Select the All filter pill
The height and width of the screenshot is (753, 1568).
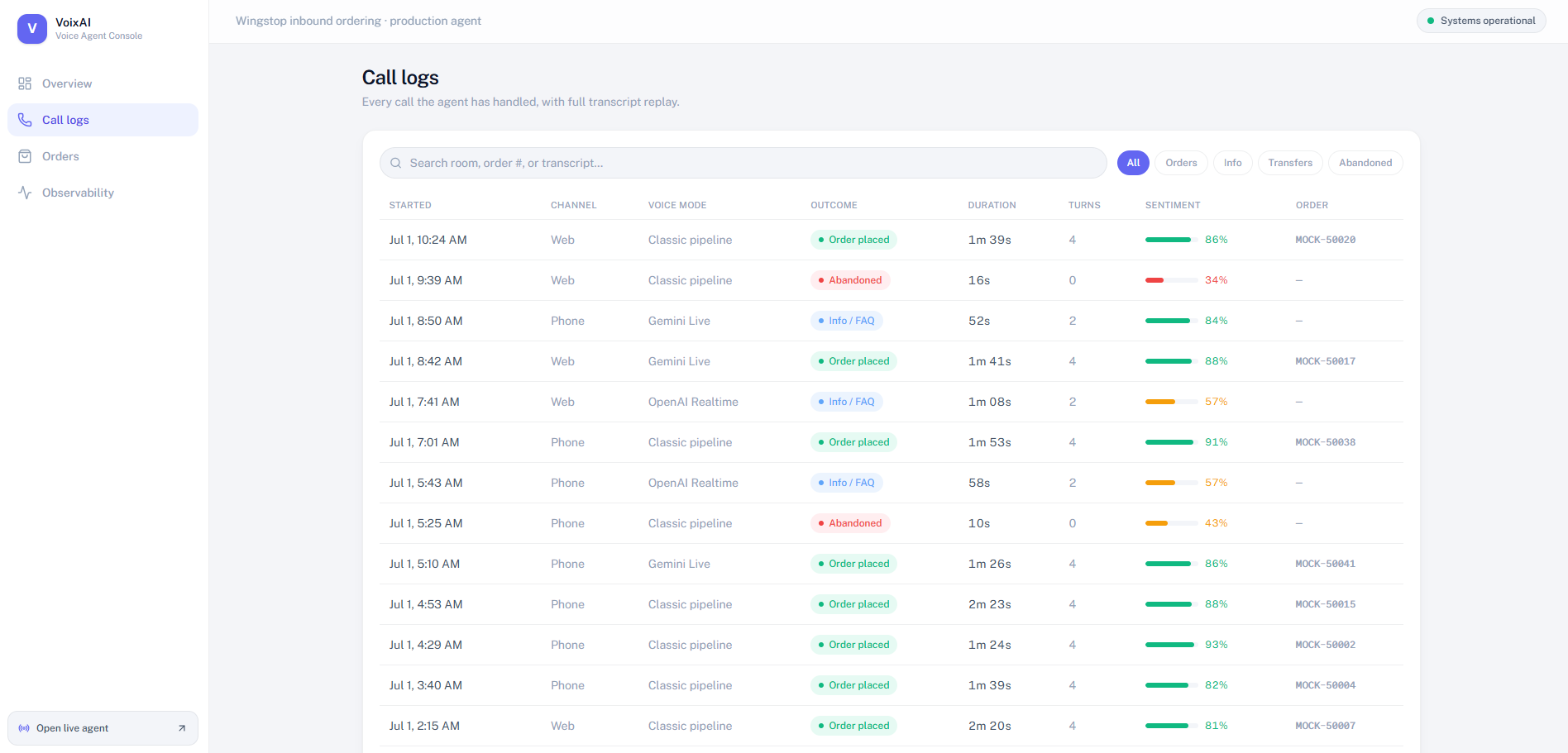pyautogui.click(x=1133, y=163)
